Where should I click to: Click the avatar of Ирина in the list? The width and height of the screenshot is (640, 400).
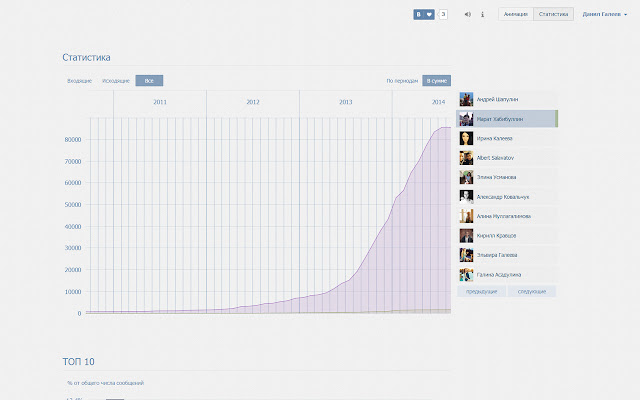pyautogui.click(x=466, y=138)
